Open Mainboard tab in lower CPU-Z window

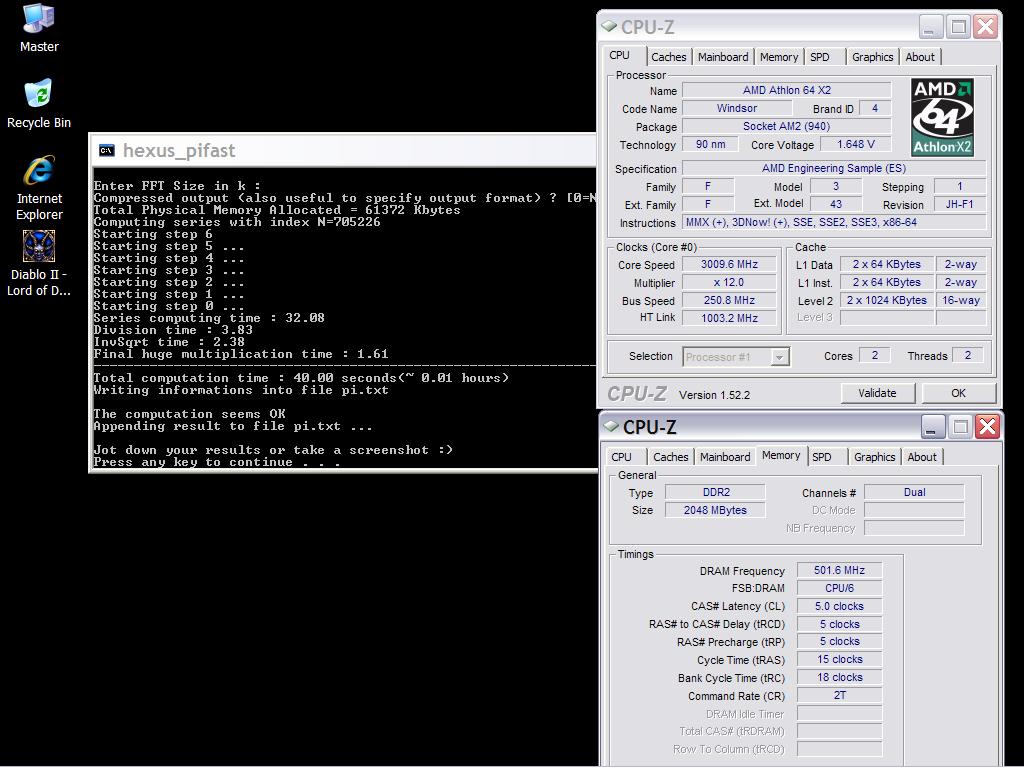tap(725, 457)
